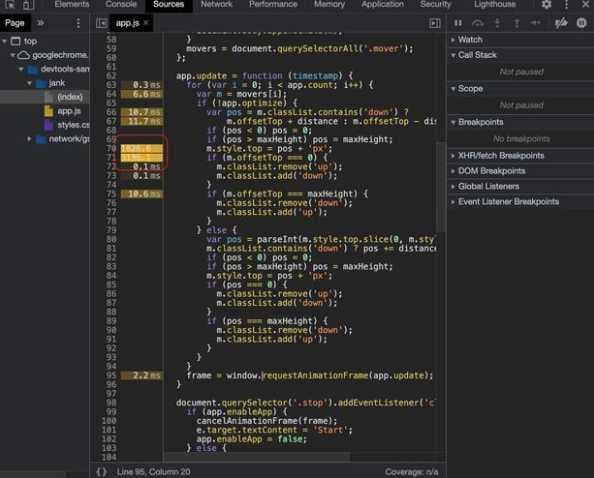This screenshot has width=594, height=478.
Task: Click the Coverage: n/a status text
Action: [411, 472]
